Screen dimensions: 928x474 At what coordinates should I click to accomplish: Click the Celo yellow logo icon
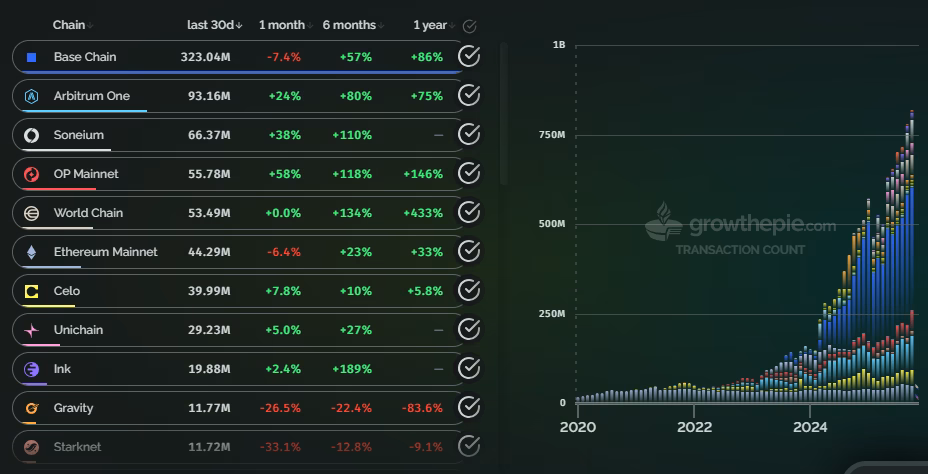(x=31, y=292)
